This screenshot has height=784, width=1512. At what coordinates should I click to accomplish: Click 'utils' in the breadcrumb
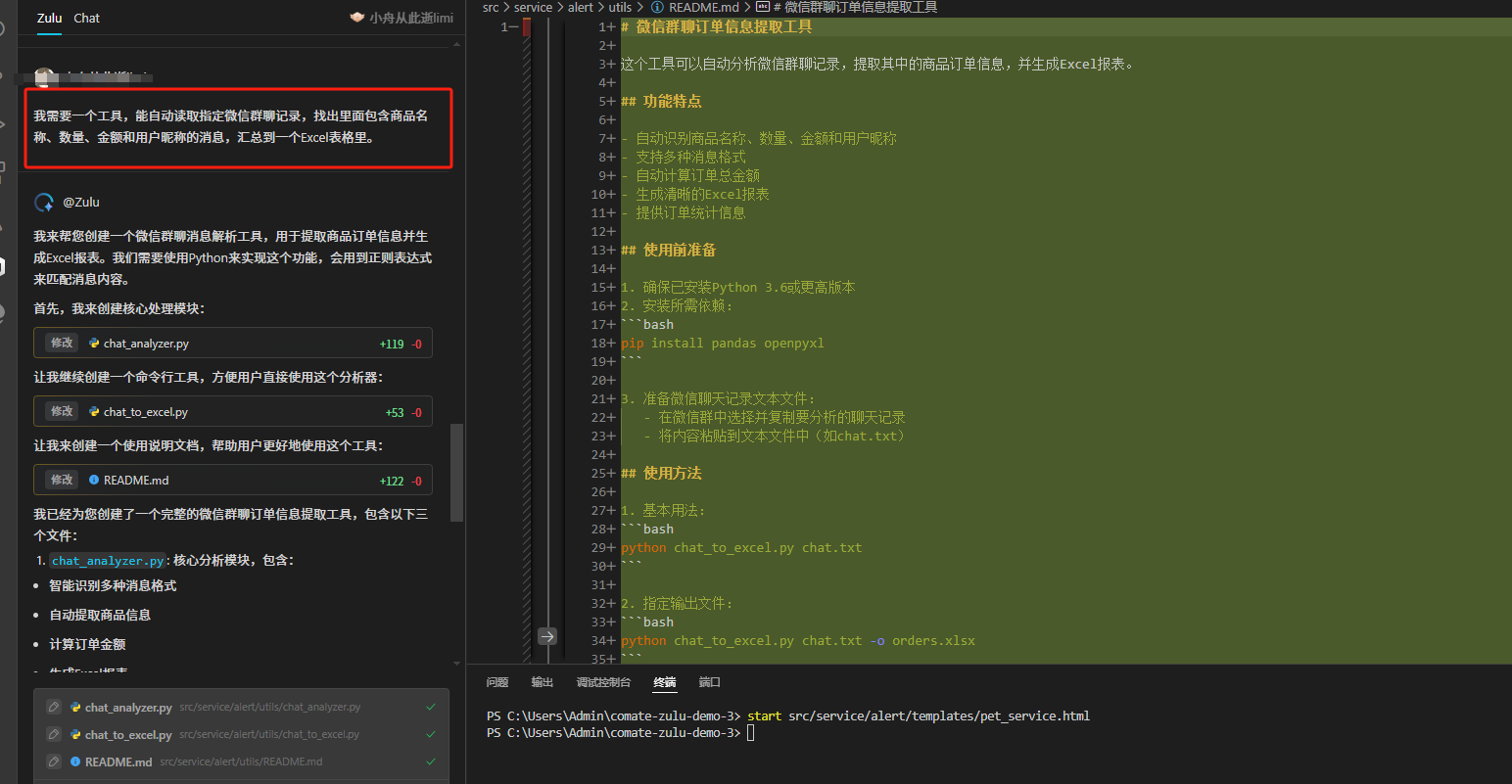point(620,7)
